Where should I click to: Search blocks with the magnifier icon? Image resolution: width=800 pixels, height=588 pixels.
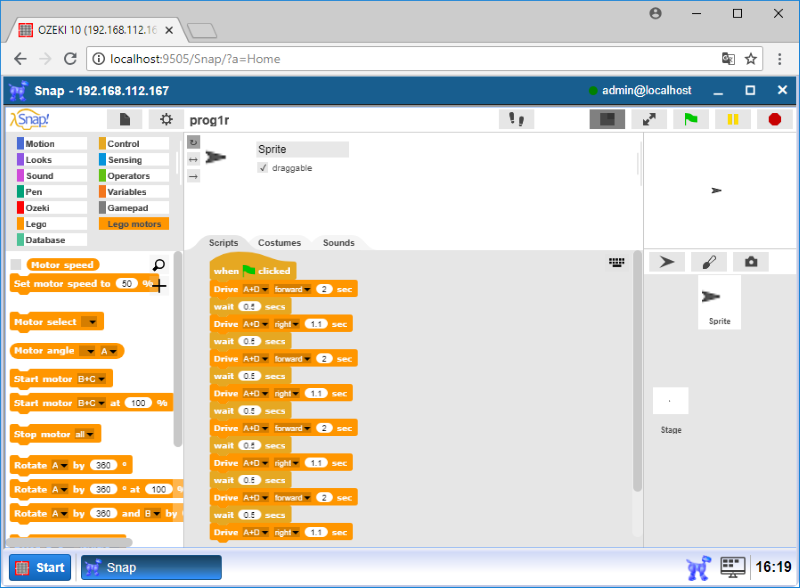159,264
